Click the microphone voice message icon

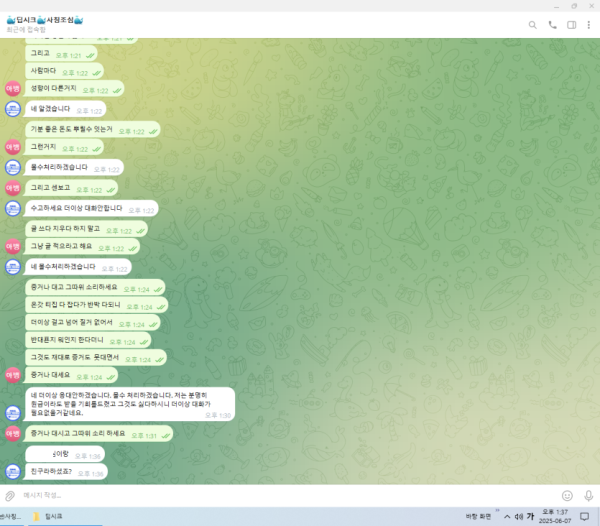coord(589,496)
